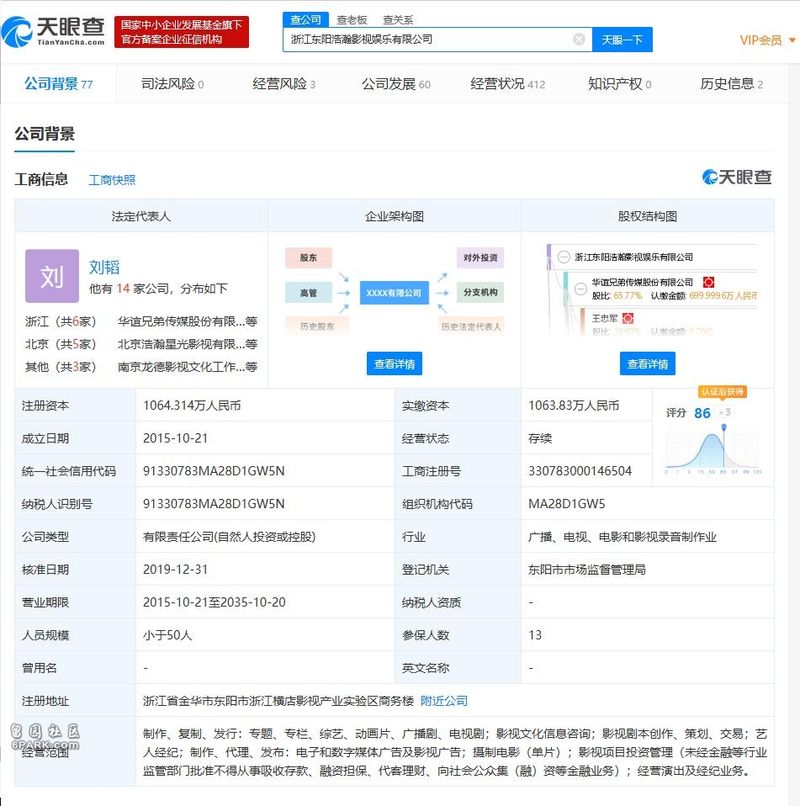Click the 对外投资 box in diagram

coord(480,258)
